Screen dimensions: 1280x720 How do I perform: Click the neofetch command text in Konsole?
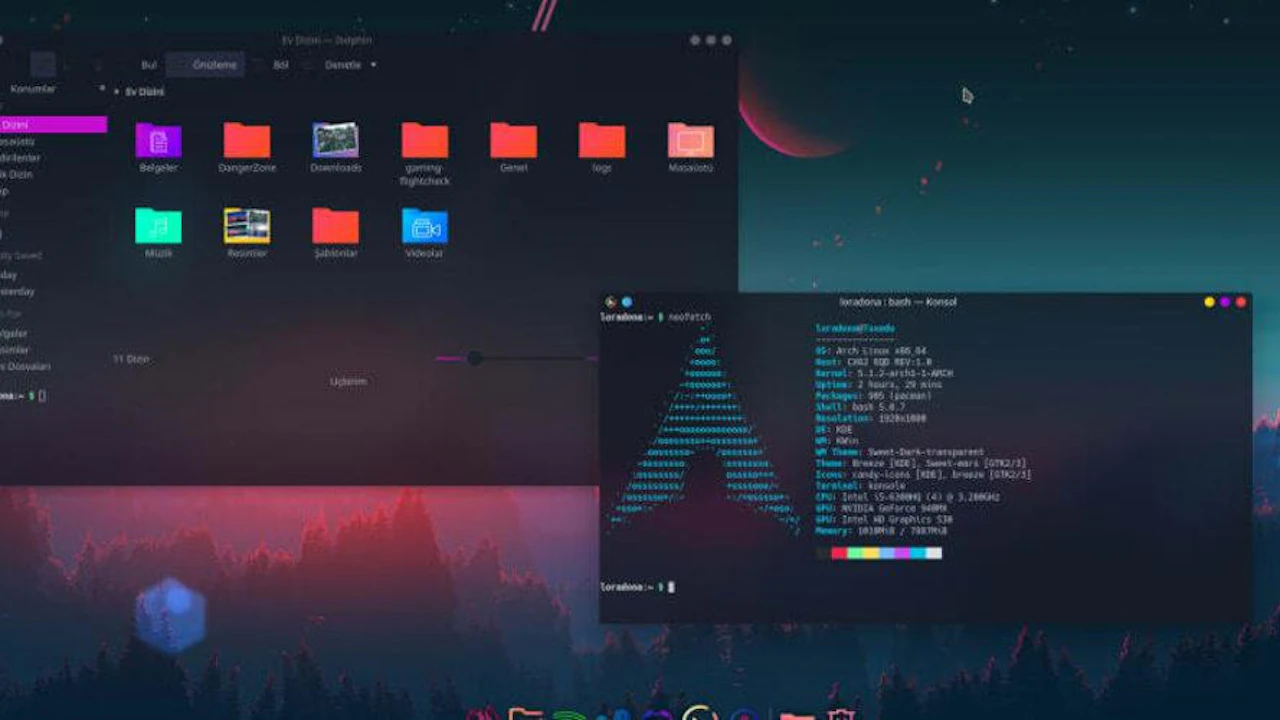(x=690, y=317)
